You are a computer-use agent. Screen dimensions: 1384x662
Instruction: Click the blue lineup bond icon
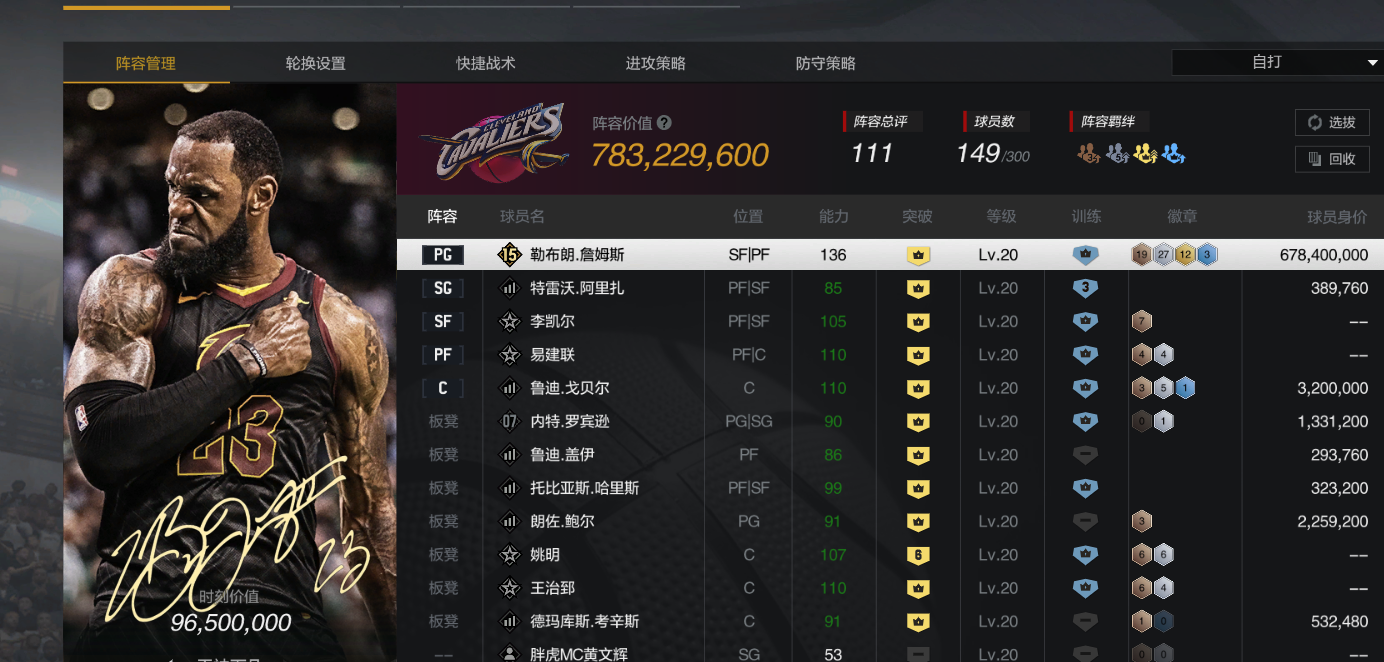[1173, 154]
